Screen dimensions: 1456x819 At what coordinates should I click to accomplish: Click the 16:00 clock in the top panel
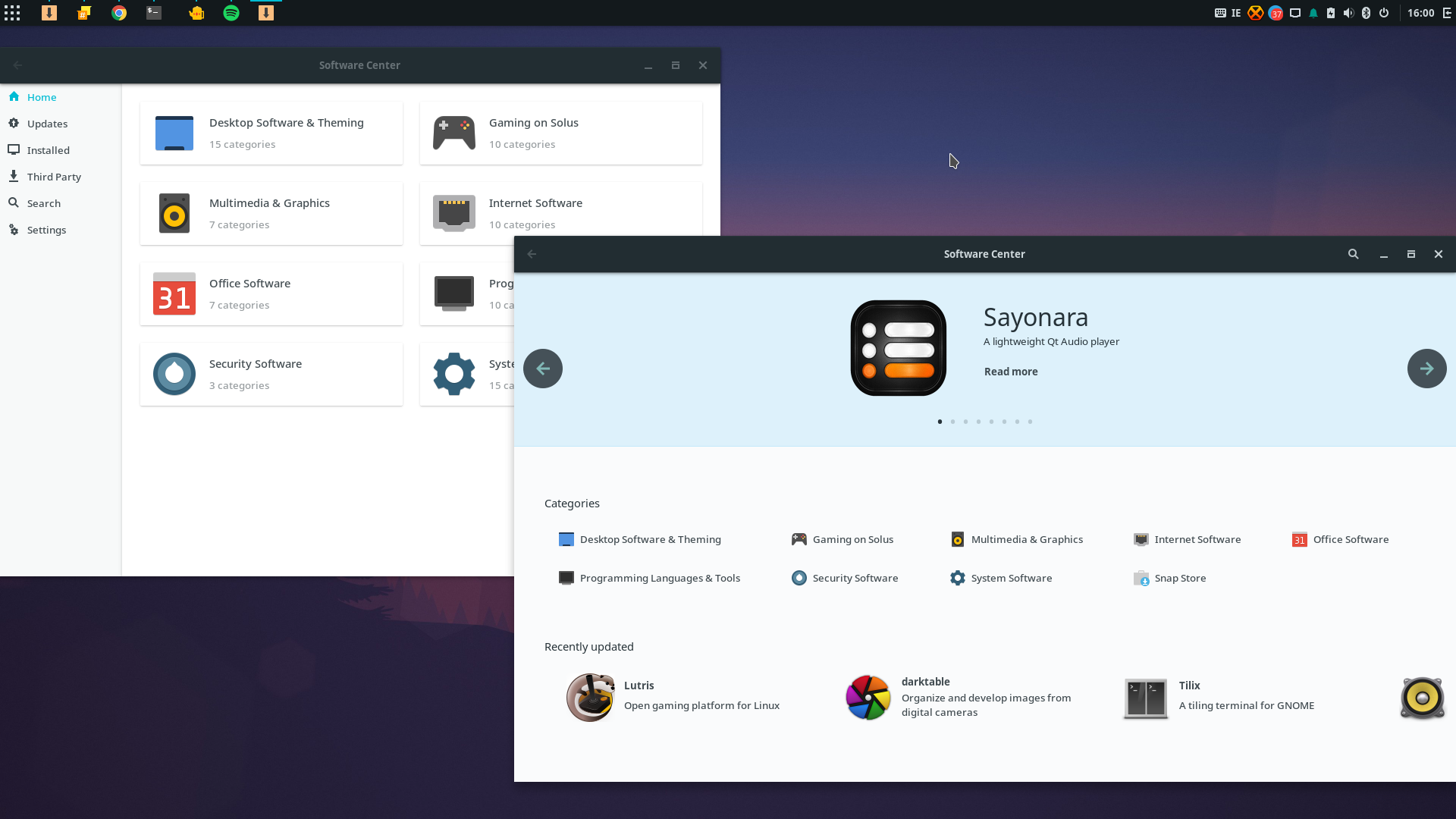pyautogui.click(x=1420, y=13)
